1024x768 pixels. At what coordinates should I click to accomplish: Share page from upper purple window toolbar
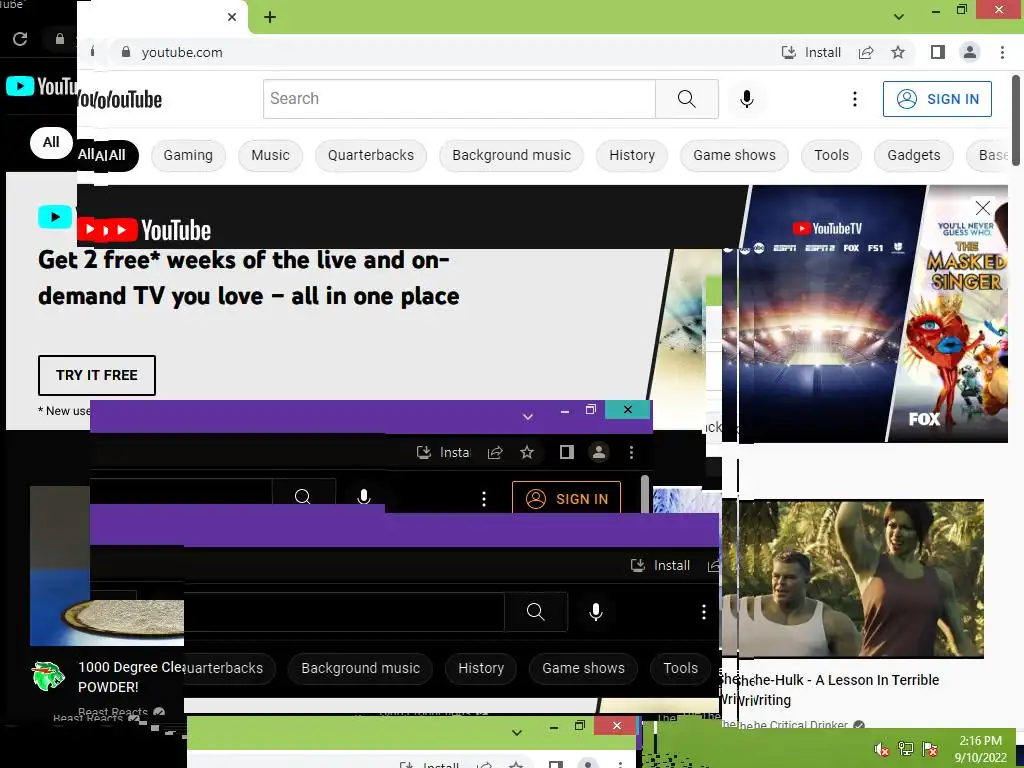pos(495,453)
